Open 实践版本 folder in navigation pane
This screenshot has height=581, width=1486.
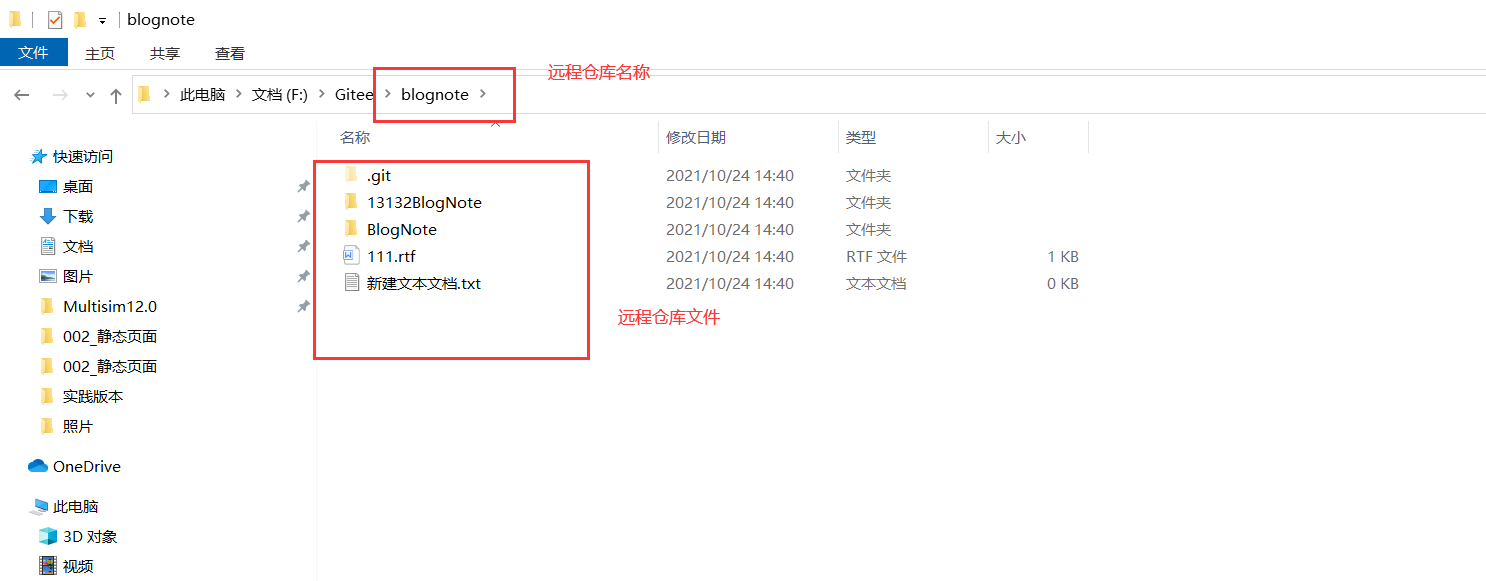[93, 396]
